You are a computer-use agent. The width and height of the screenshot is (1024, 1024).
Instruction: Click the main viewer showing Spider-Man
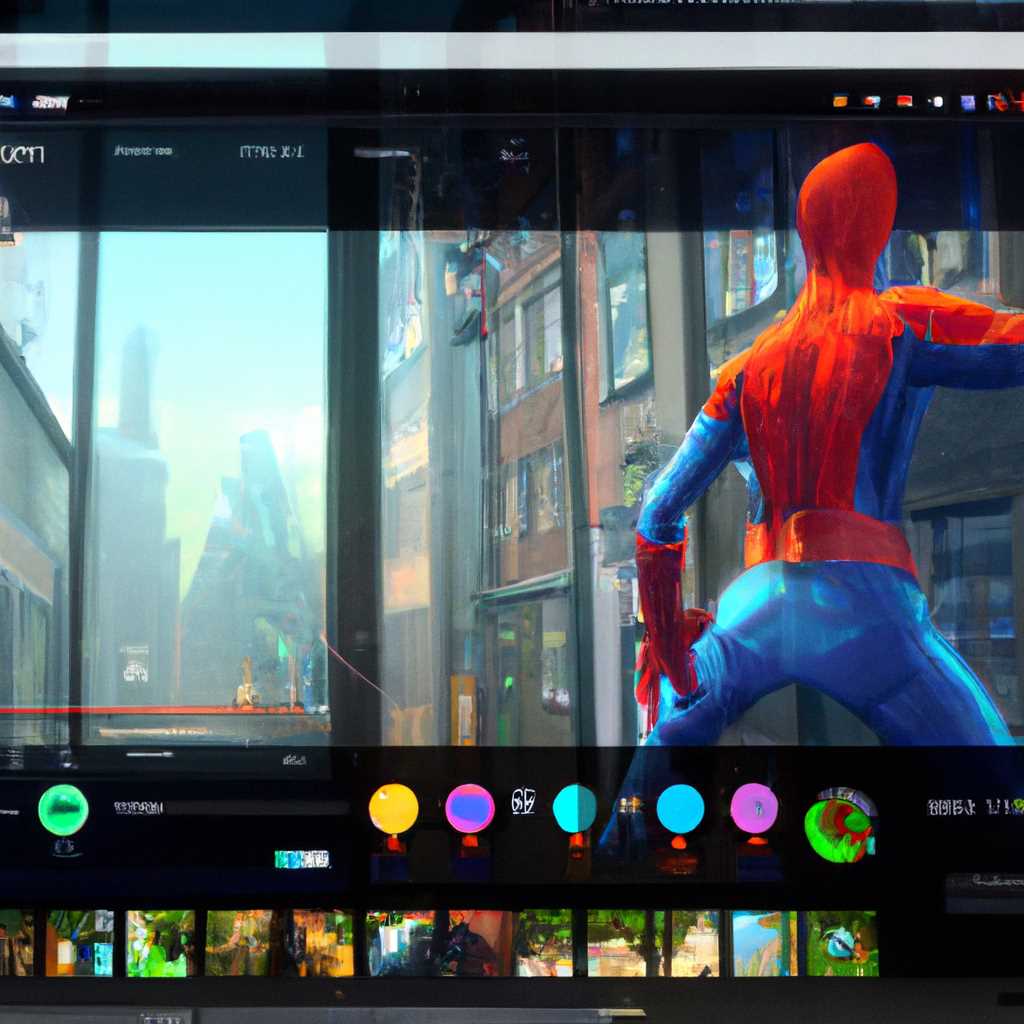click(x=701, y=488)
